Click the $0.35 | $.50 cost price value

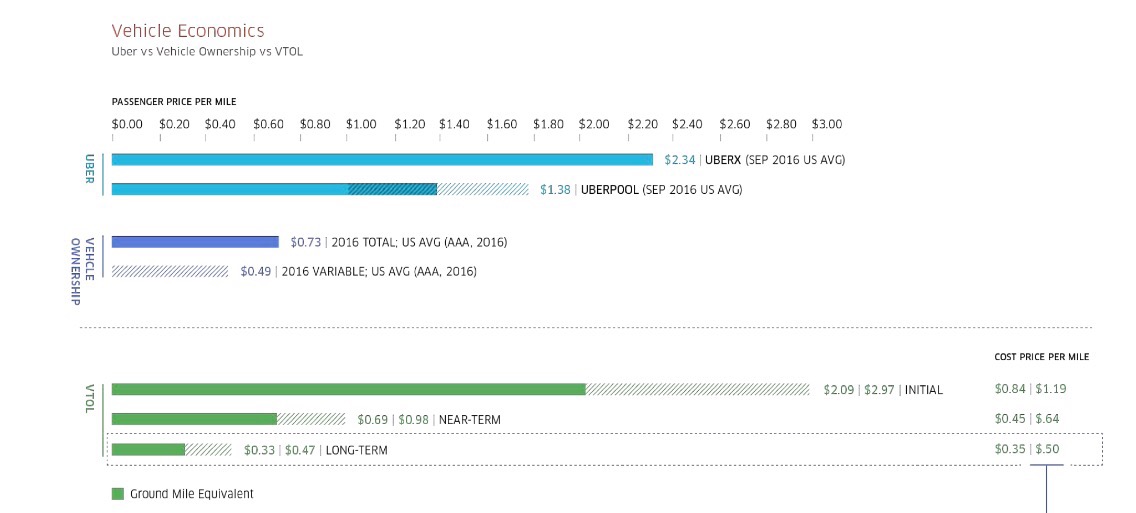click(1026, 450)
